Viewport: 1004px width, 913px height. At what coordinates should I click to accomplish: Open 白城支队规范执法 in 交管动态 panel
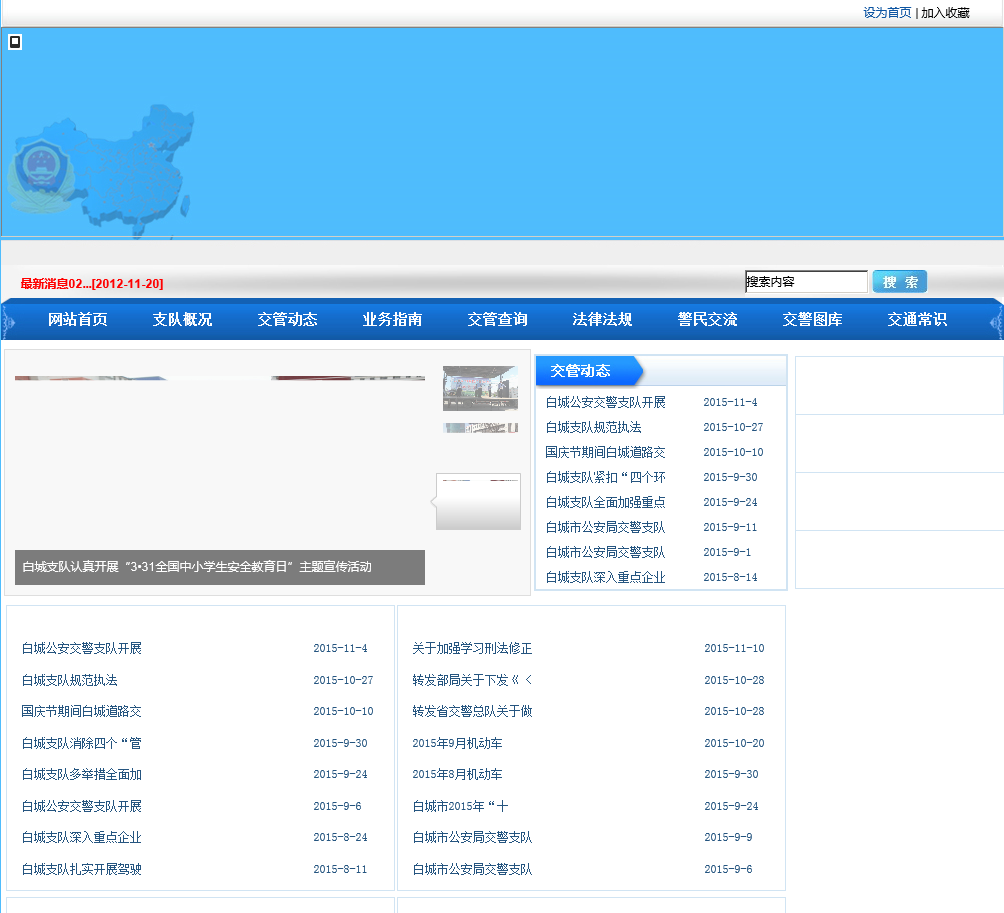point(594,427)
